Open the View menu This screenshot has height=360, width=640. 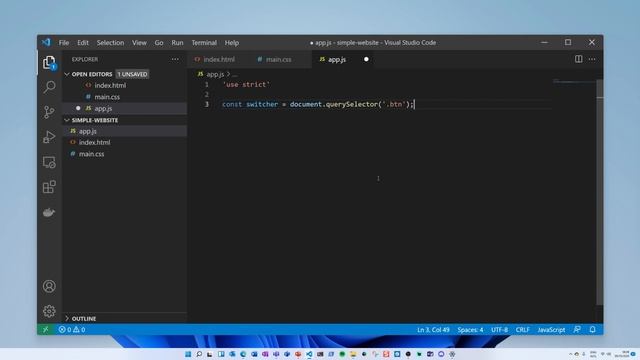[139, 42]
